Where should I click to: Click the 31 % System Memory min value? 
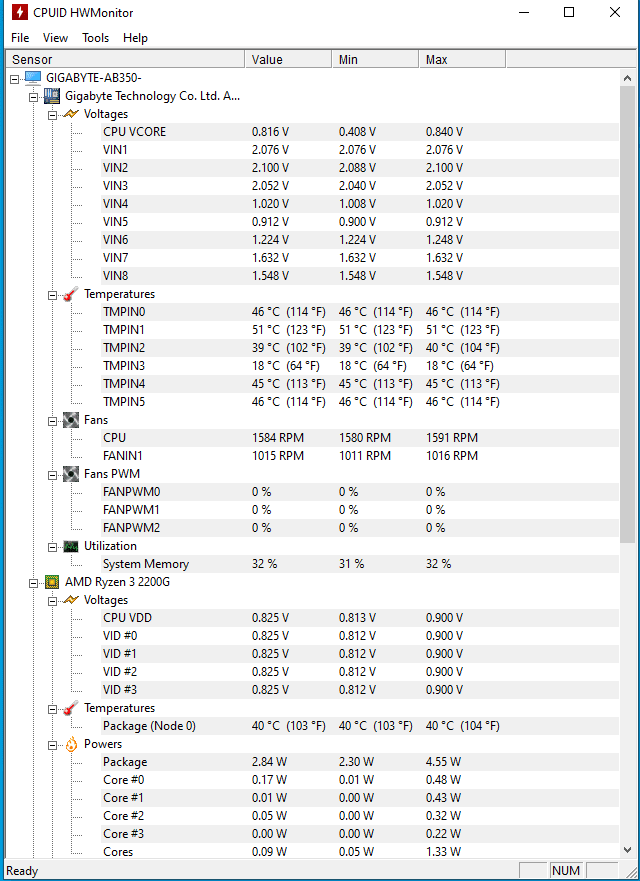pyautogui.click(x=352, y=564)
